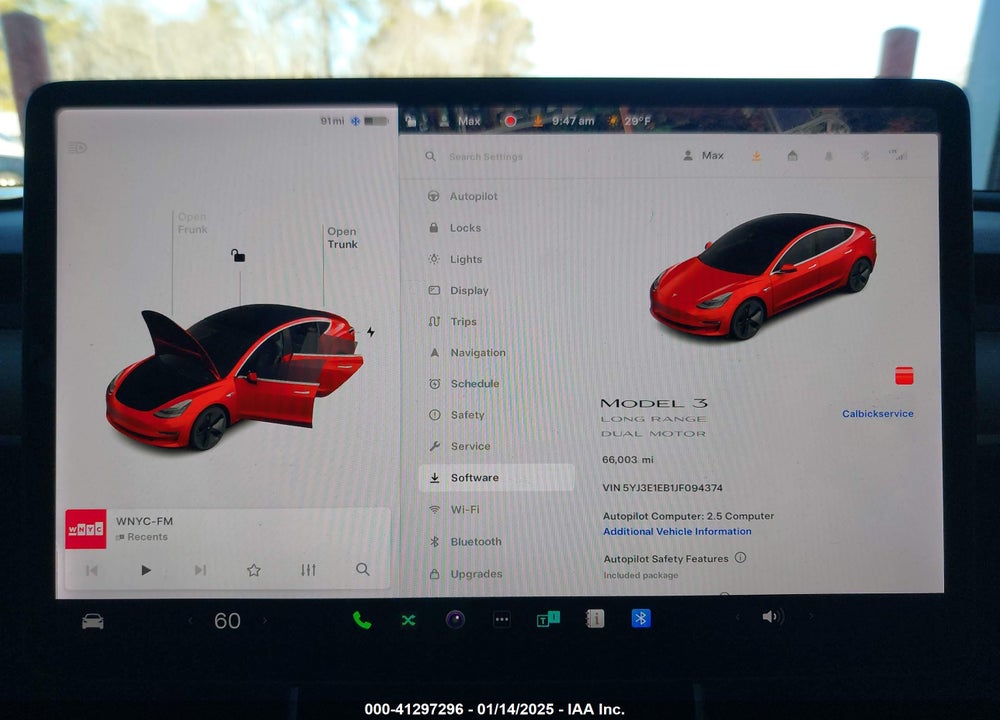This screenshot has width=1000, height=720.
Task: Toggle the door unlock padlock icon
Action: coord(238,256)
